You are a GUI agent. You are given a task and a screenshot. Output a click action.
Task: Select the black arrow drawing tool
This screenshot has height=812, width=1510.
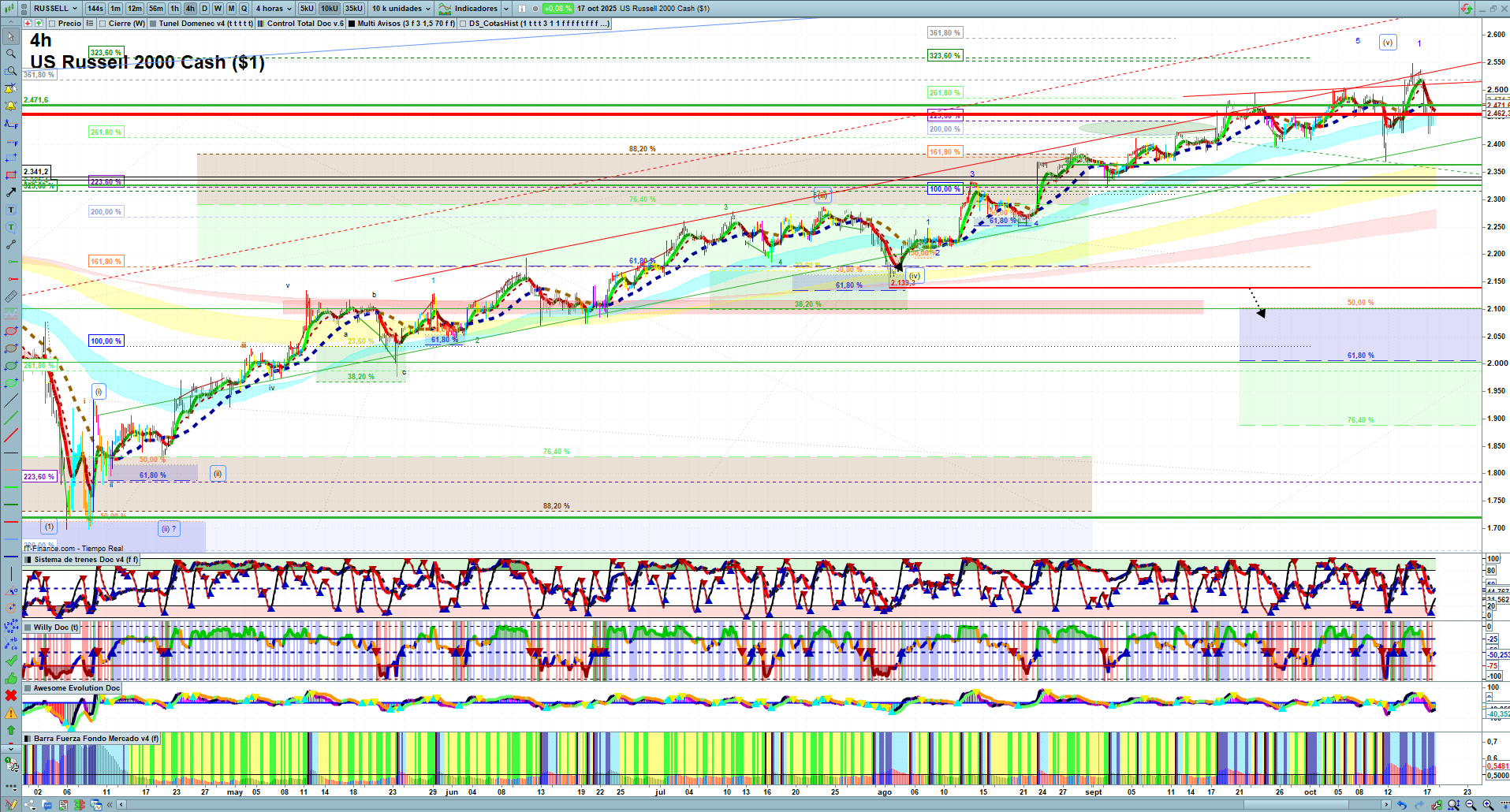point(10,192)
